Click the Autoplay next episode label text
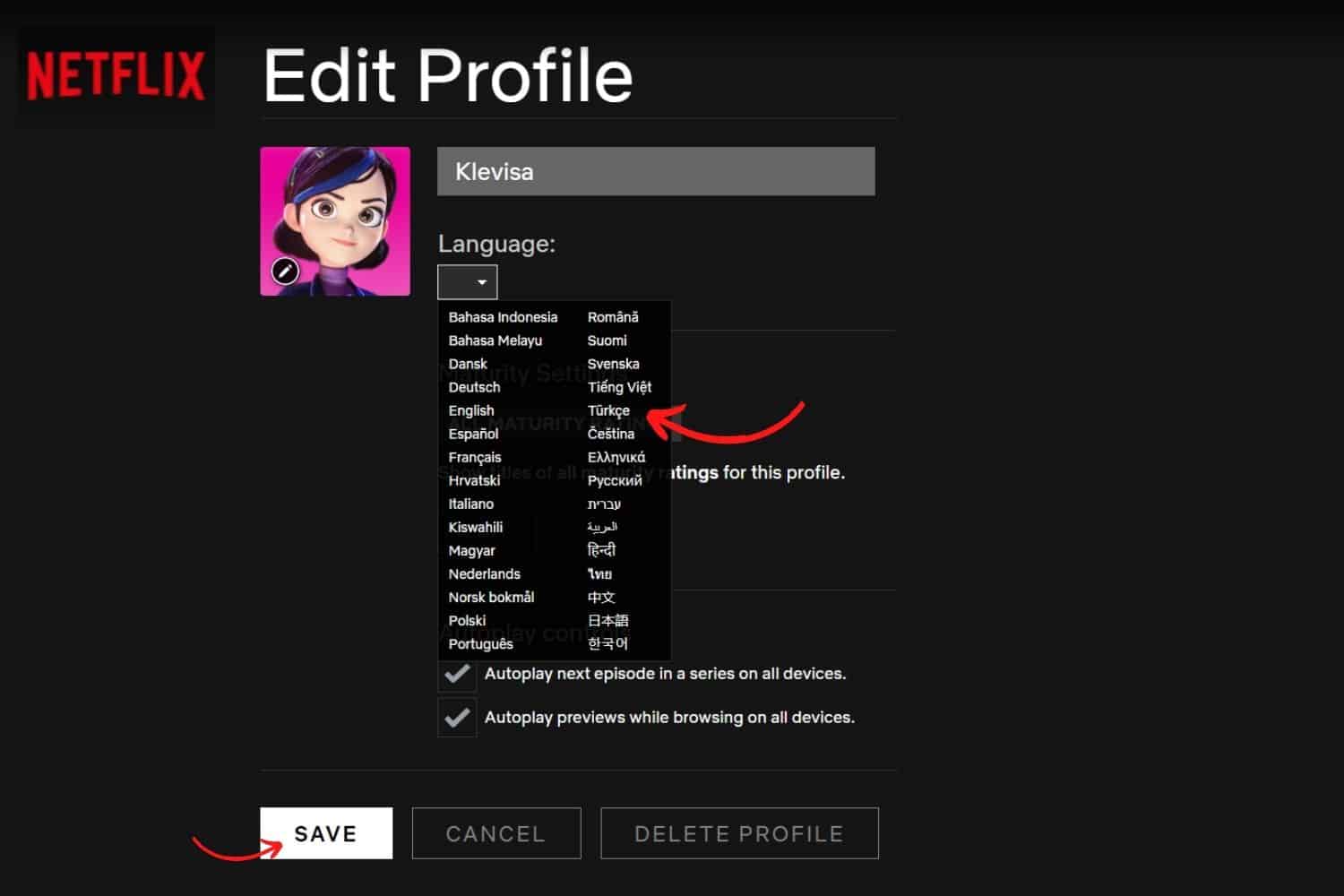The height and width of the screenshot is (896, 1344). pyautogui.click(x=665, y=674)
